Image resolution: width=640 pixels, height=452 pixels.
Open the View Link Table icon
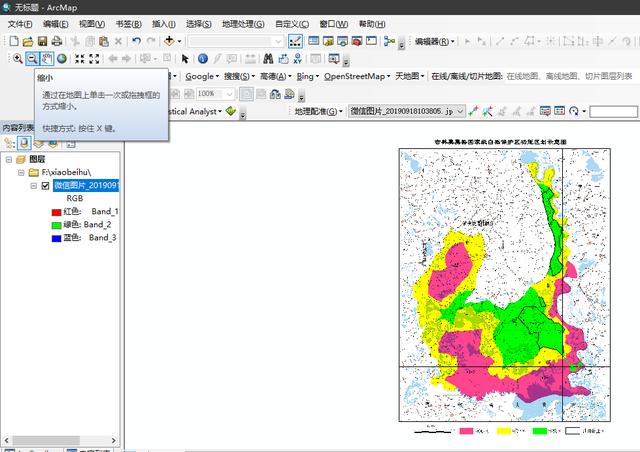click(559, 111)
